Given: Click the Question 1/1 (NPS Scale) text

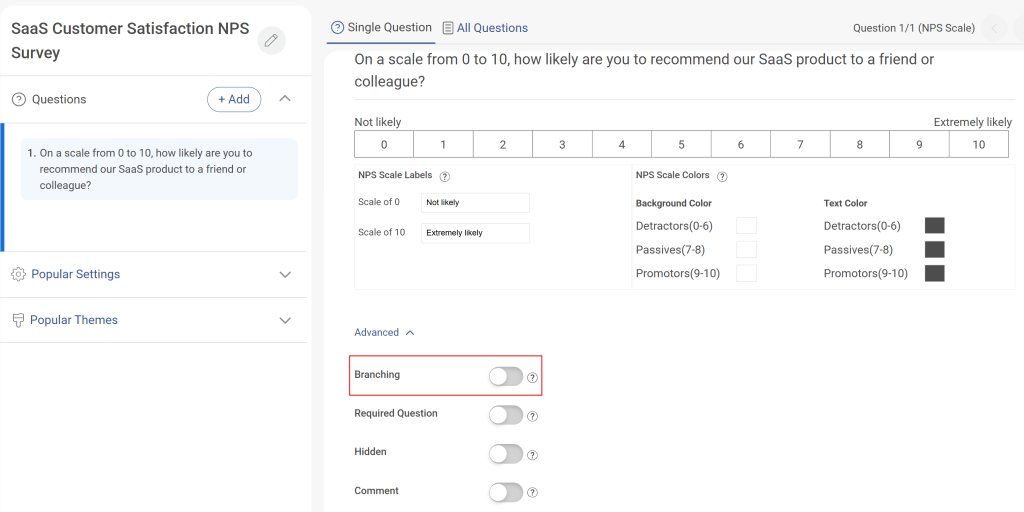Looking at the screenshot, I should coord(914,28).
